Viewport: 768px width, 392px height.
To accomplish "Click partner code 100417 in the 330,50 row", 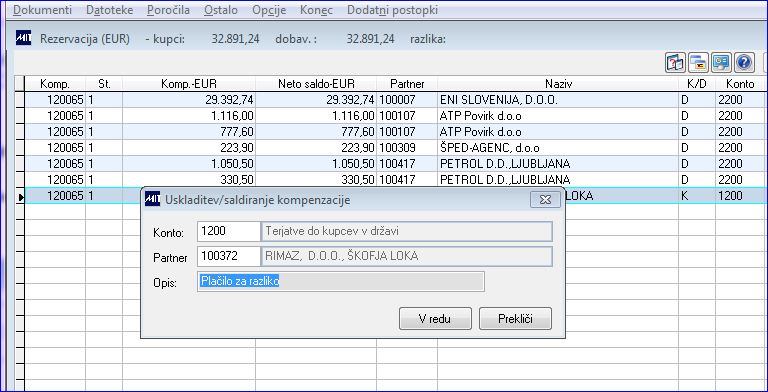I will coord(407,179).
